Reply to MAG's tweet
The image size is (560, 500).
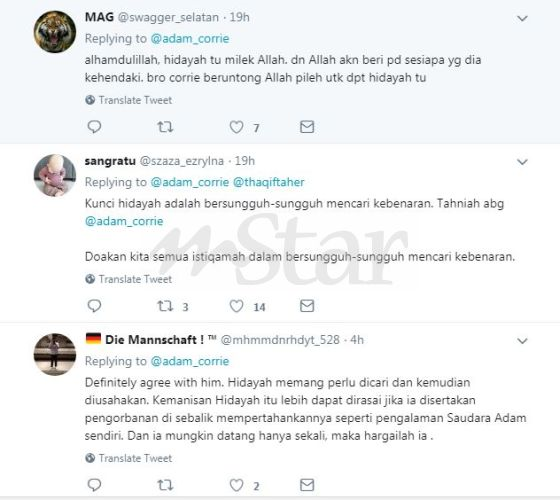point(94,127)
